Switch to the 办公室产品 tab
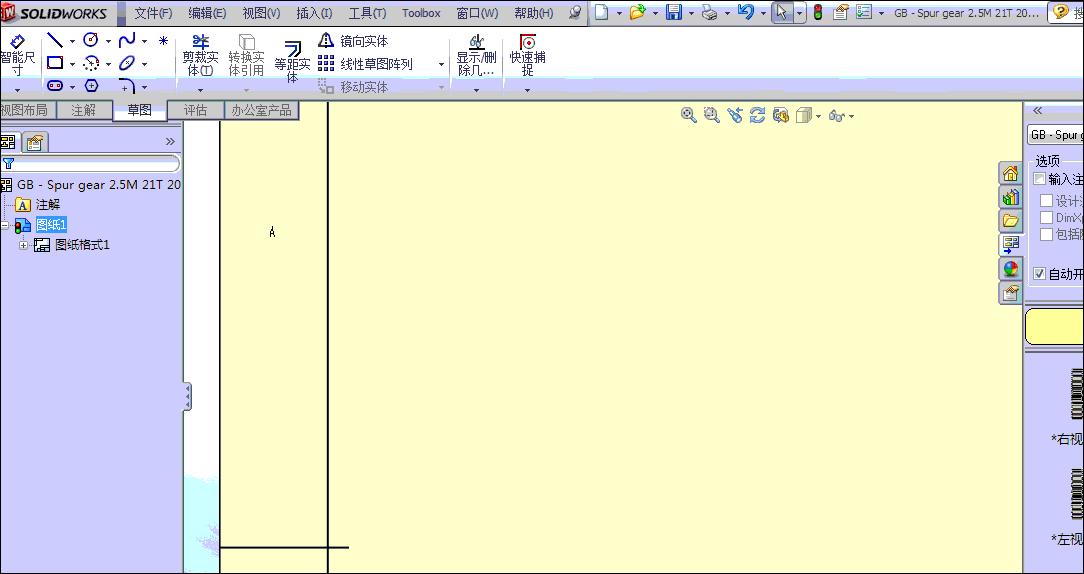 tap(261, 110)
